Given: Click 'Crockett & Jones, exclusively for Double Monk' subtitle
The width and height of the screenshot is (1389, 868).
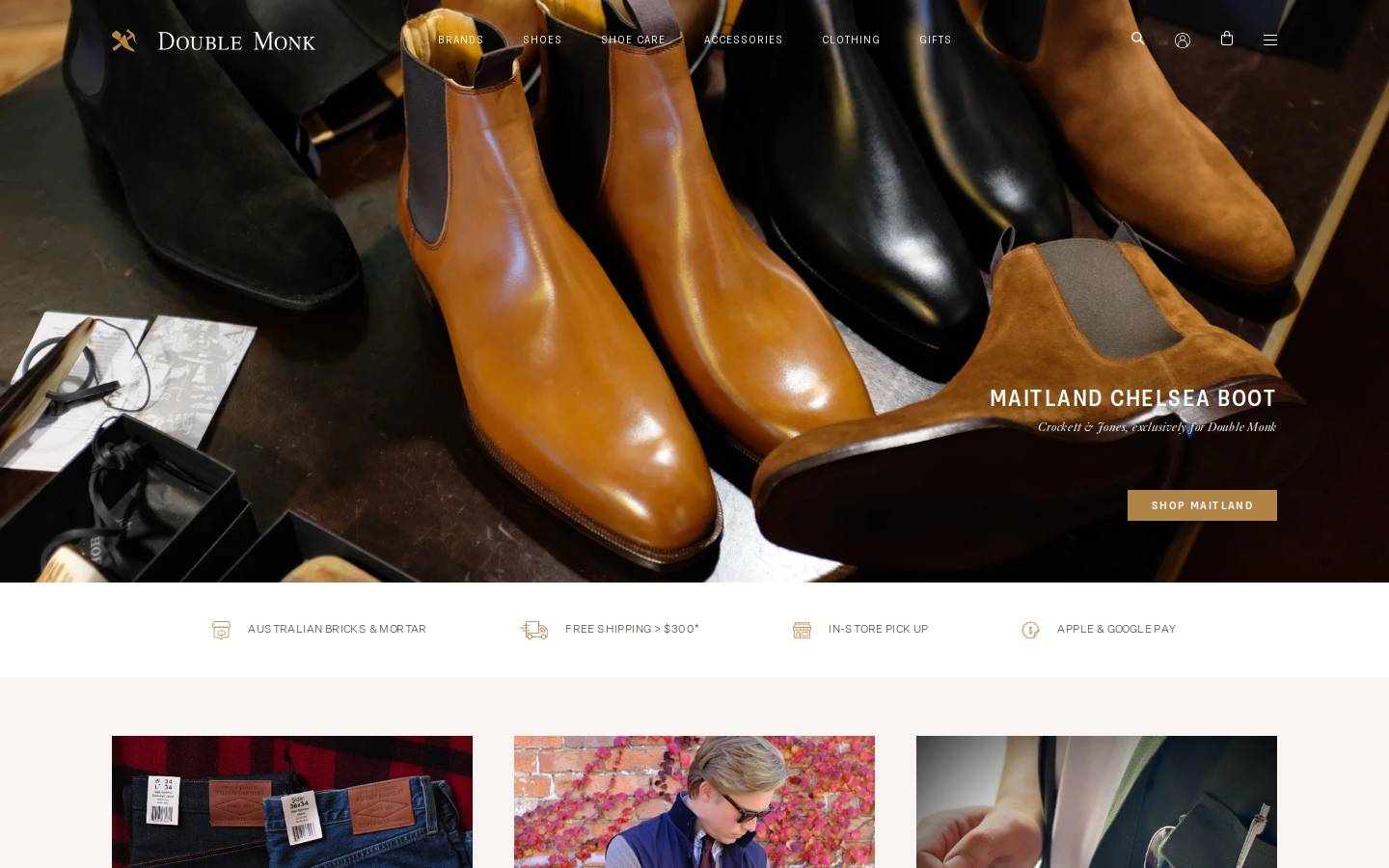Looking at the screenshot, I should (1157, 427).
